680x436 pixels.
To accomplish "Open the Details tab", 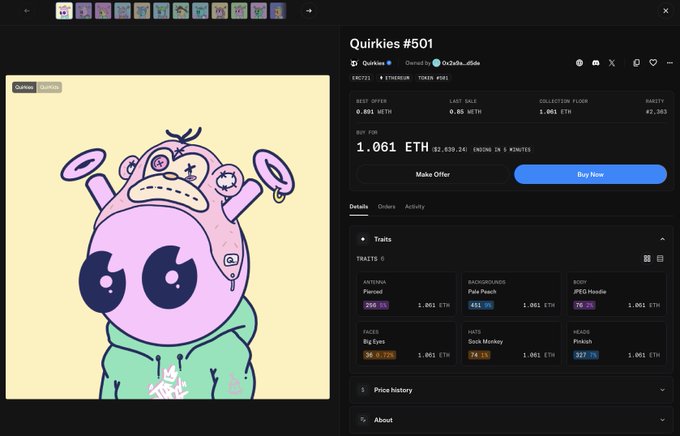I will [x=359, y=207].
